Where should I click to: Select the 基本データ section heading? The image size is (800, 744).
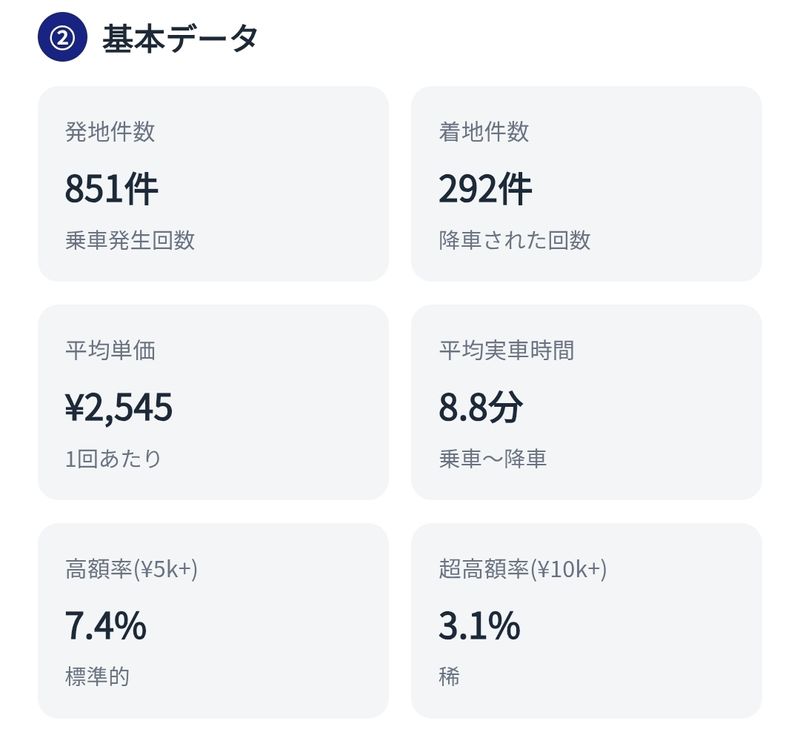180,38
